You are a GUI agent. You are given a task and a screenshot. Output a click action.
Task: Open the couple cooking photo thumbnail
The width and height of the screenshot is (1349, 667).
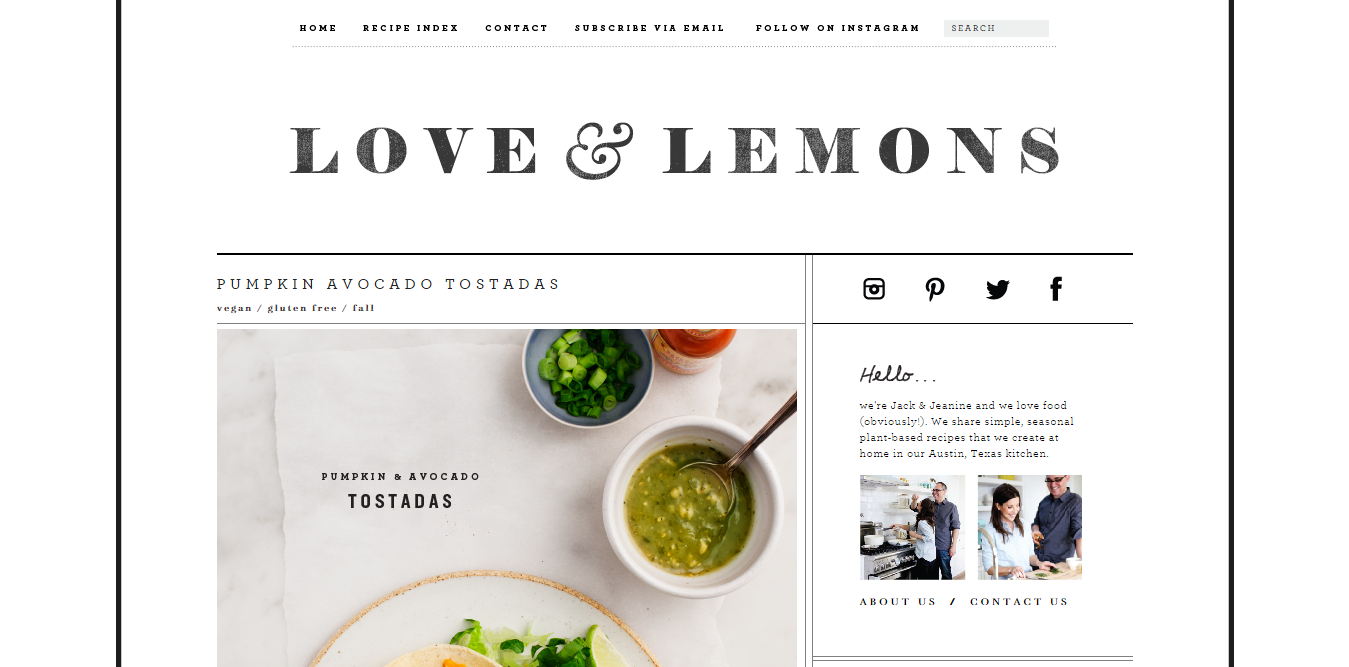(x=1030, y=527)
